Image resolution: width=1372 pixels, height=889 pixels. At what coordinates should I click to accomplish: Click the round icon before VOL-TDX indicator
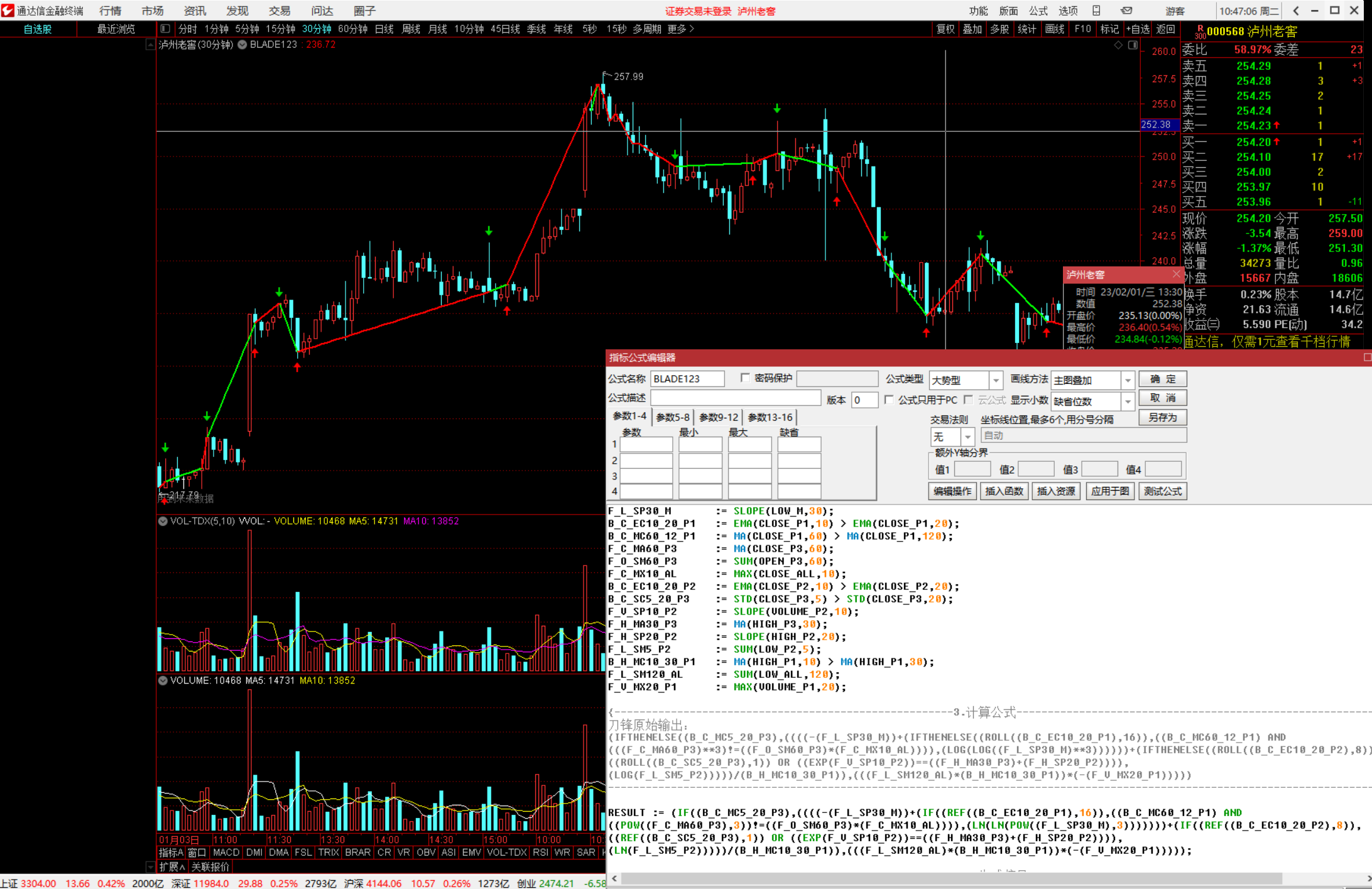coord(163,521)
